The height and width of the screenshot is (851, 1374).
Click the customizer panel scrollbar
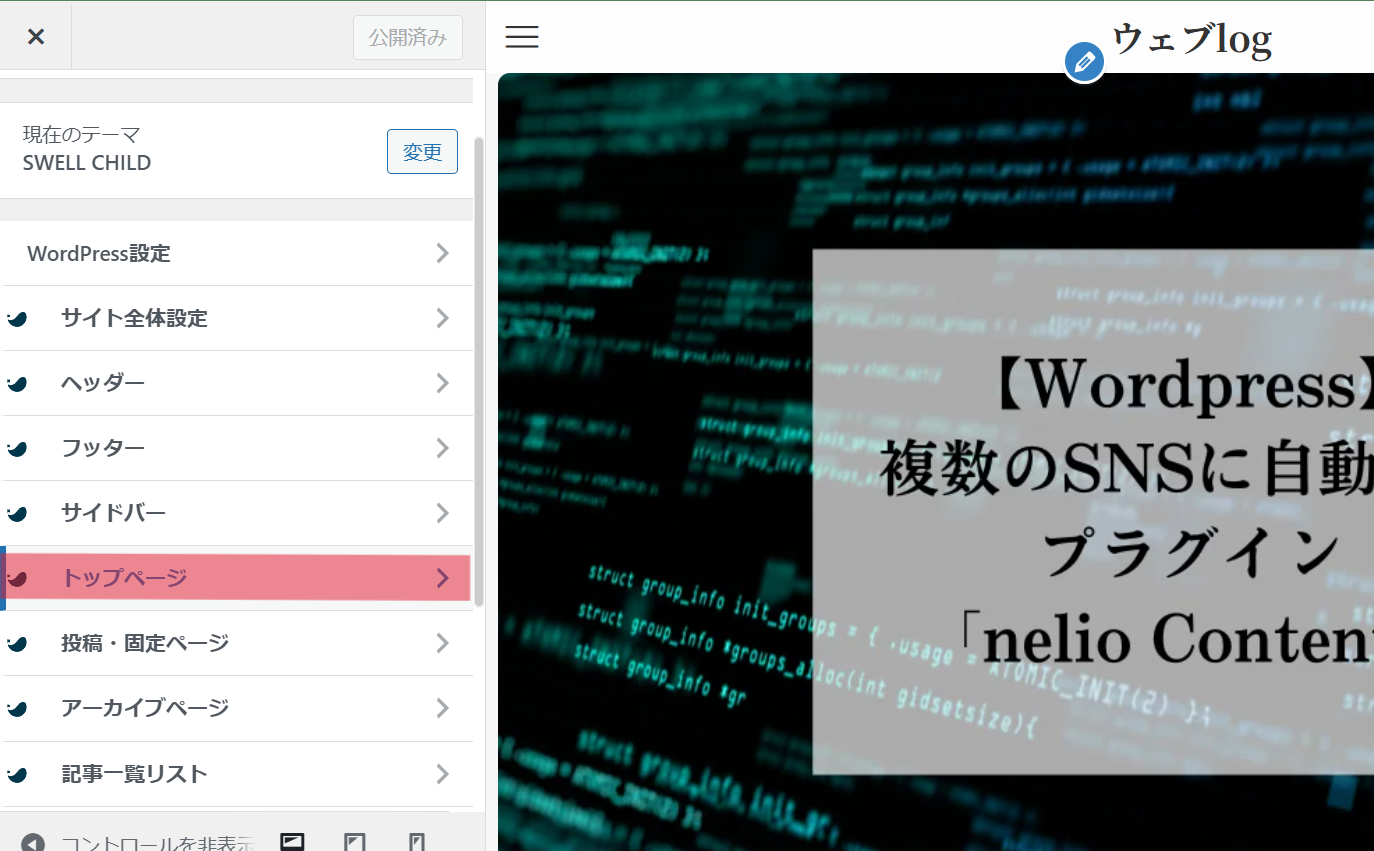[x=479, y=370]
